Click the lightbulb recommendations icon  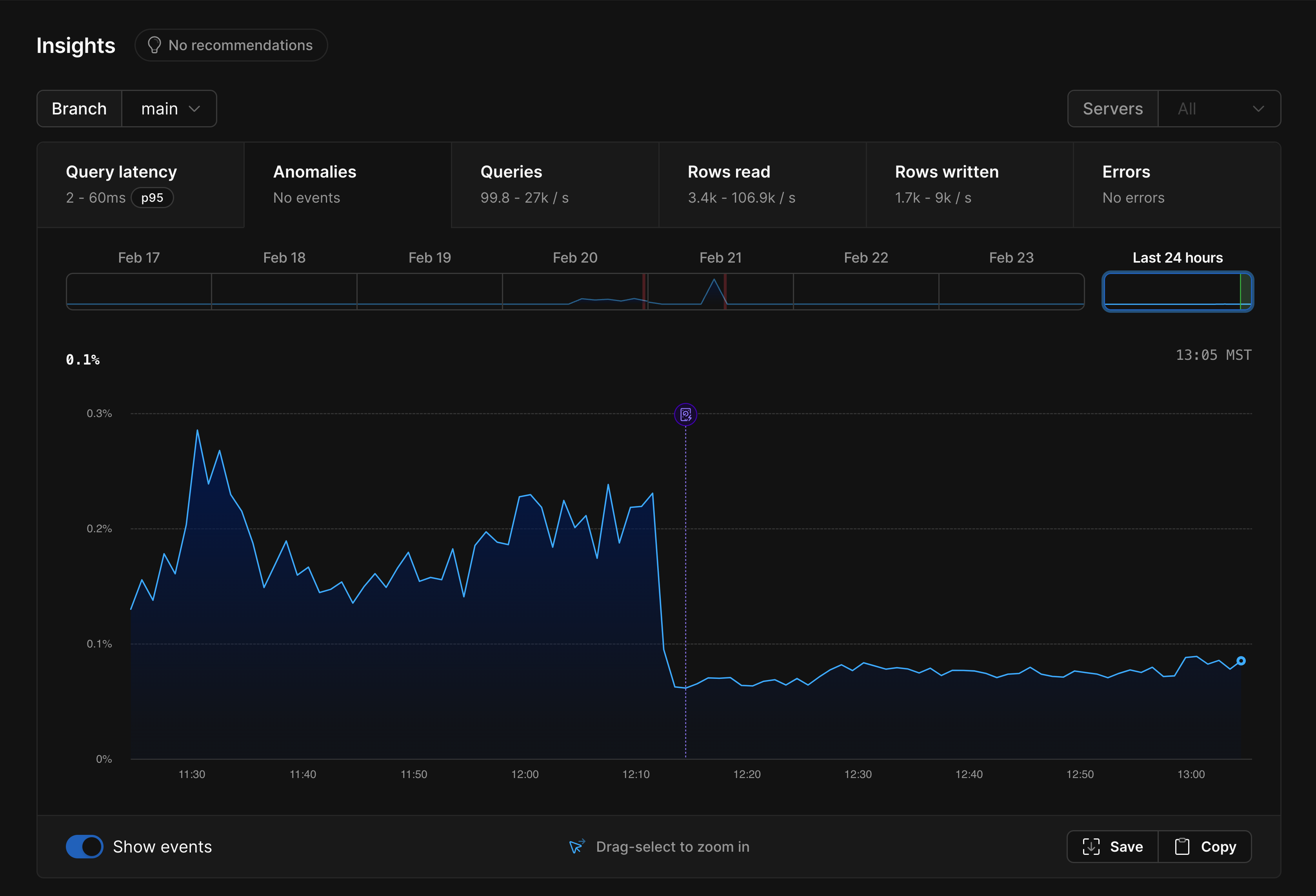click(154, 45)
